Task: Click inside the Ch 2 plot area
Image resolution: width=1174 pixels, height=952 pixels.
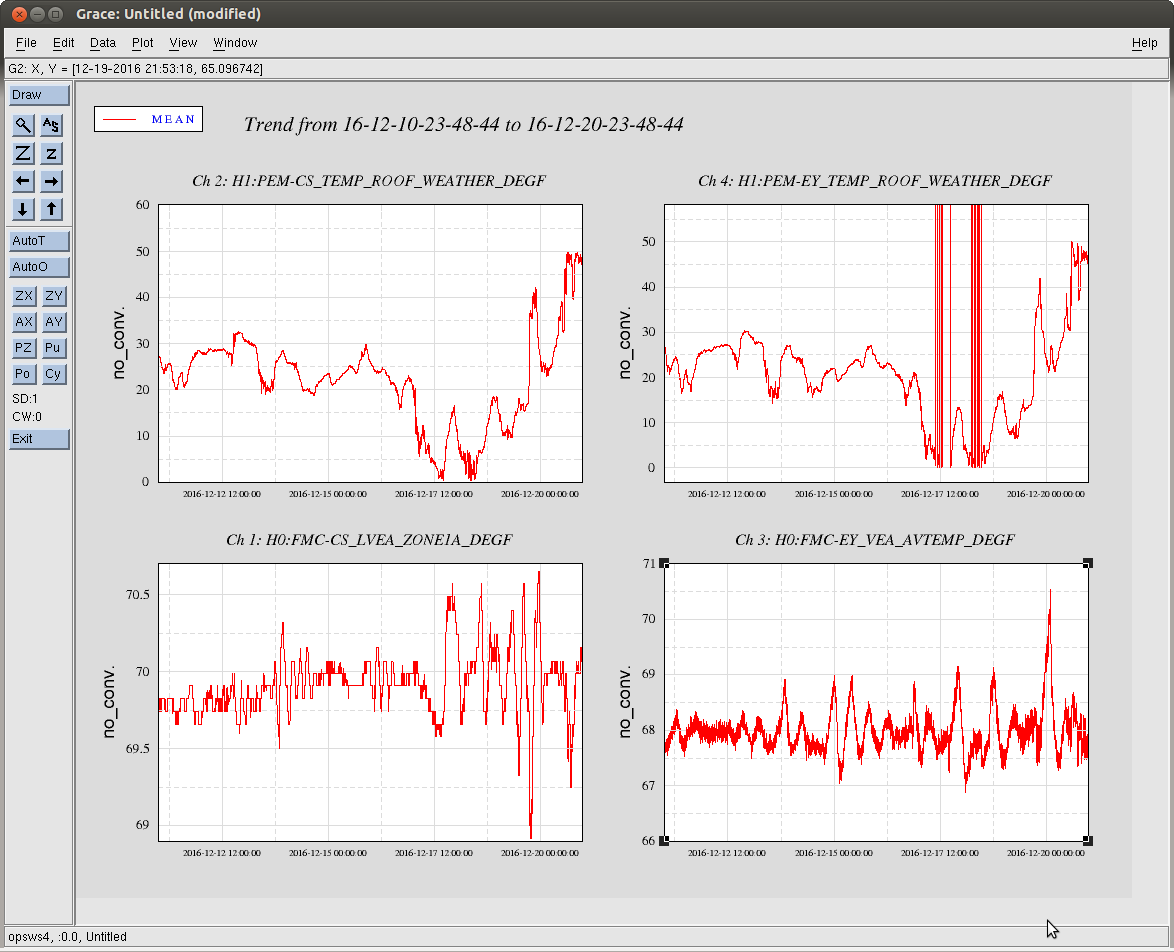Action: point(370,343)
